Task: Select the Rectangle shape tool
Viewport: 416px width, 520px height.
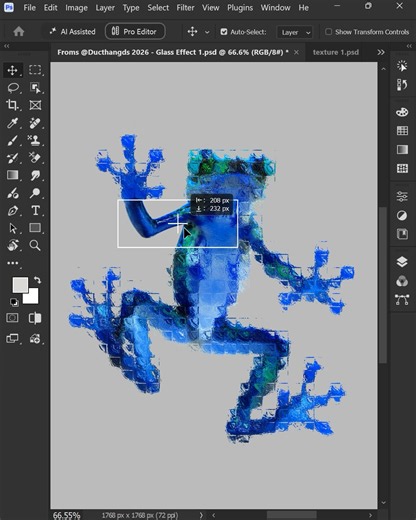Action: 35,228
